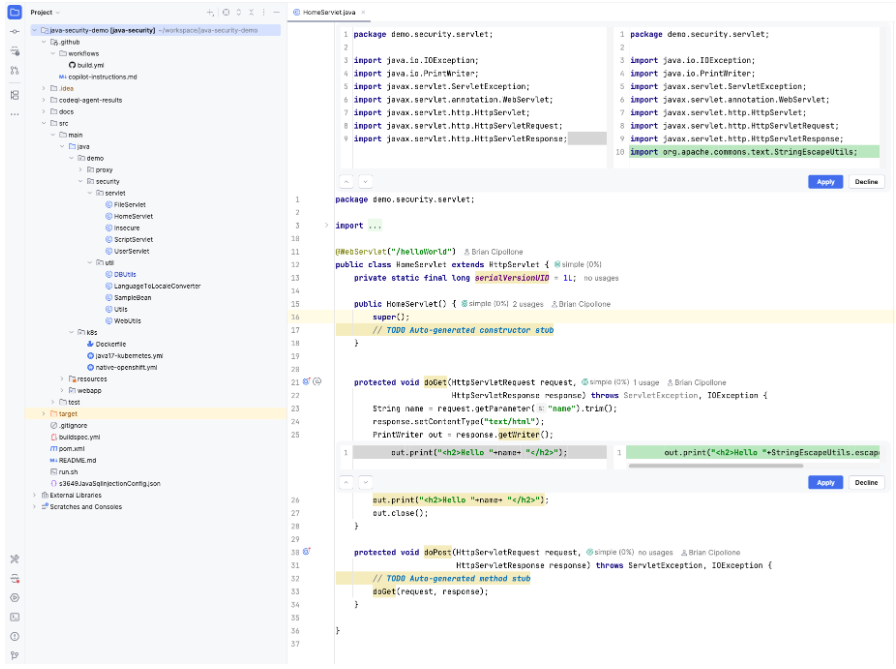This screenshot has height=669, width=896.
Task: Expand the codeql-agent-results folder
Action: pyautogui.click(x=44, y=100)
